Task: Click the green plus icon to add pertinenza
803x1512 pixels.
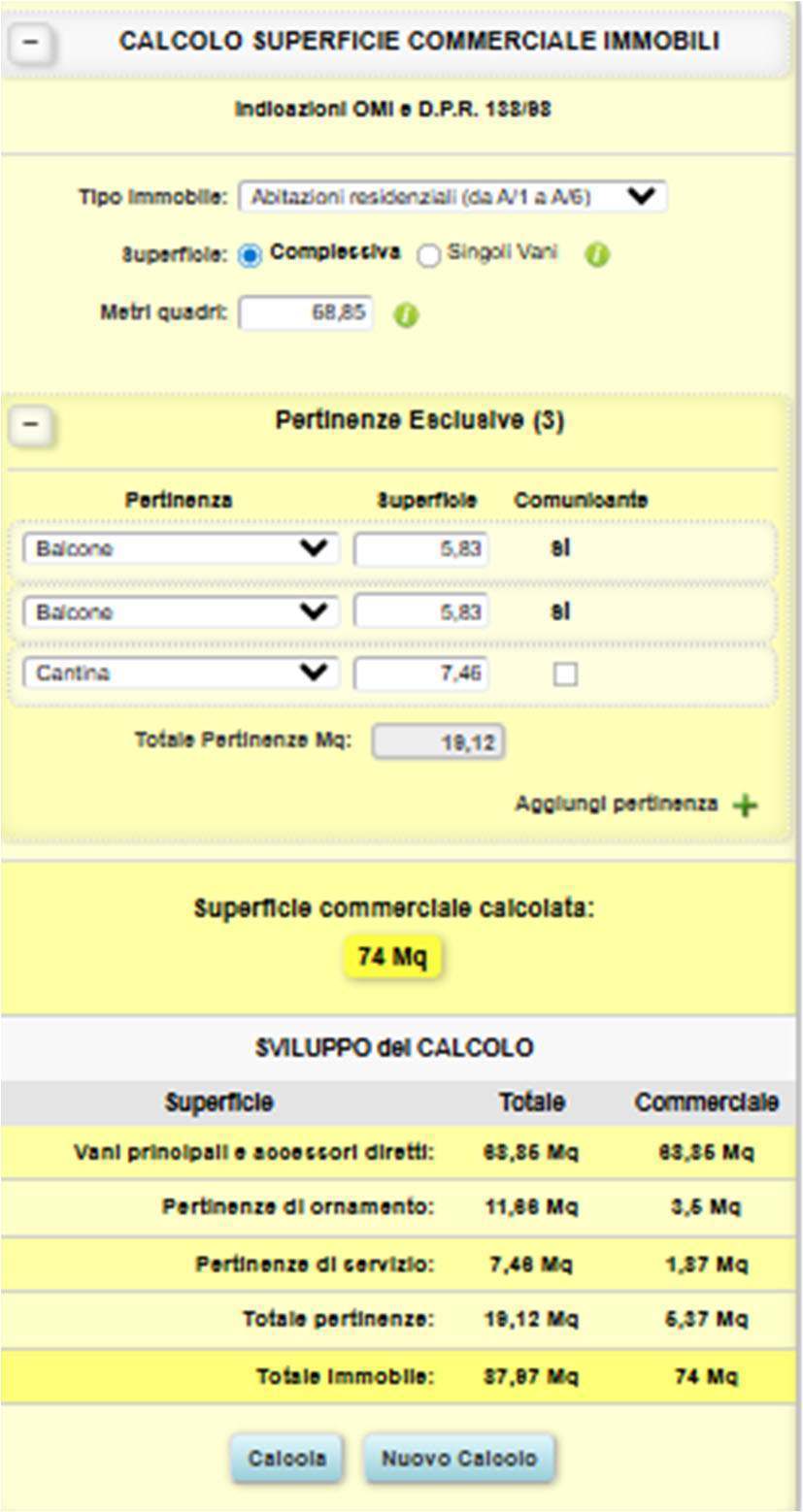Action: 745,805
